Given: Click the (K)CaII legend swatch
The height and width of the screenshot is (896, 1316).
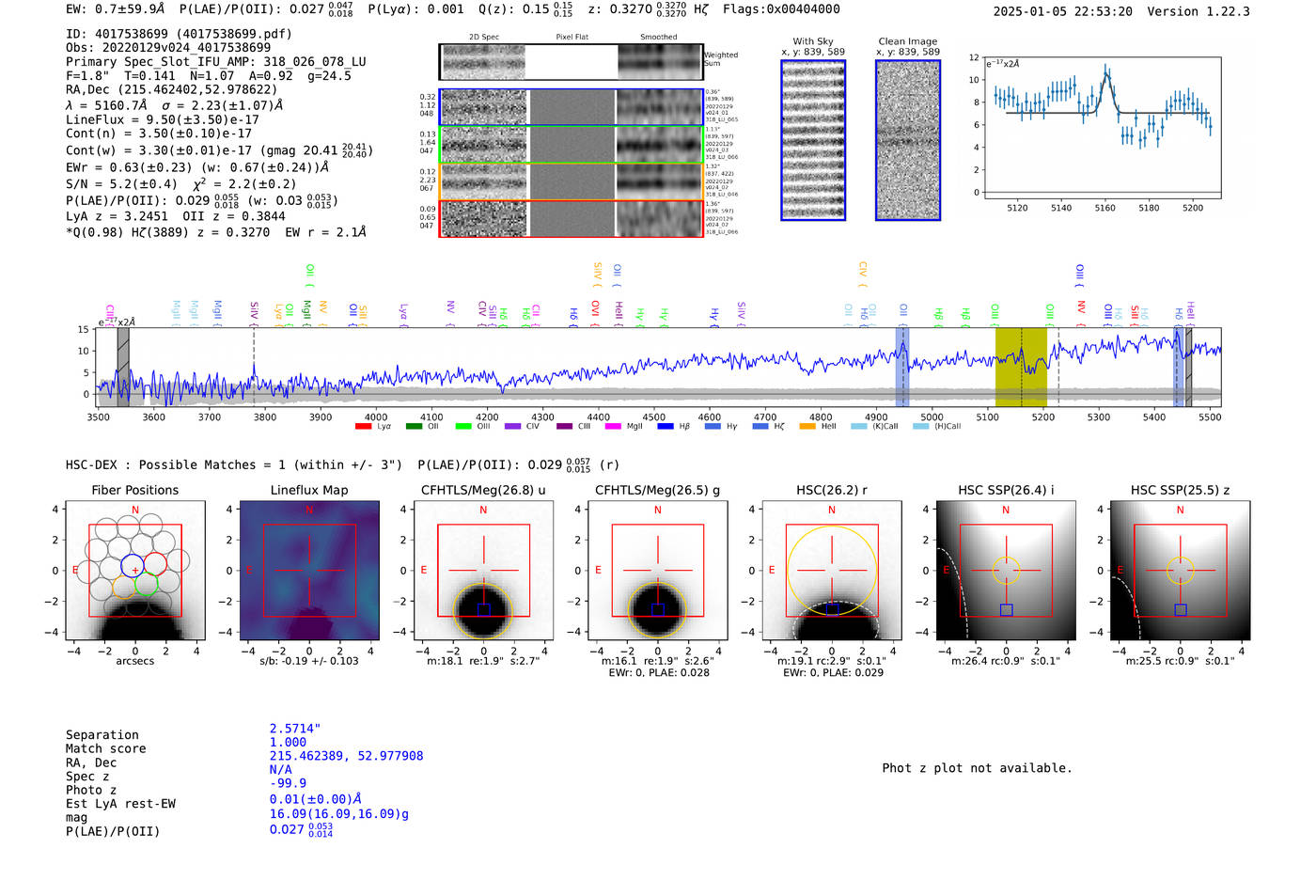Looking at the screenshot, I should click(859, 427).
